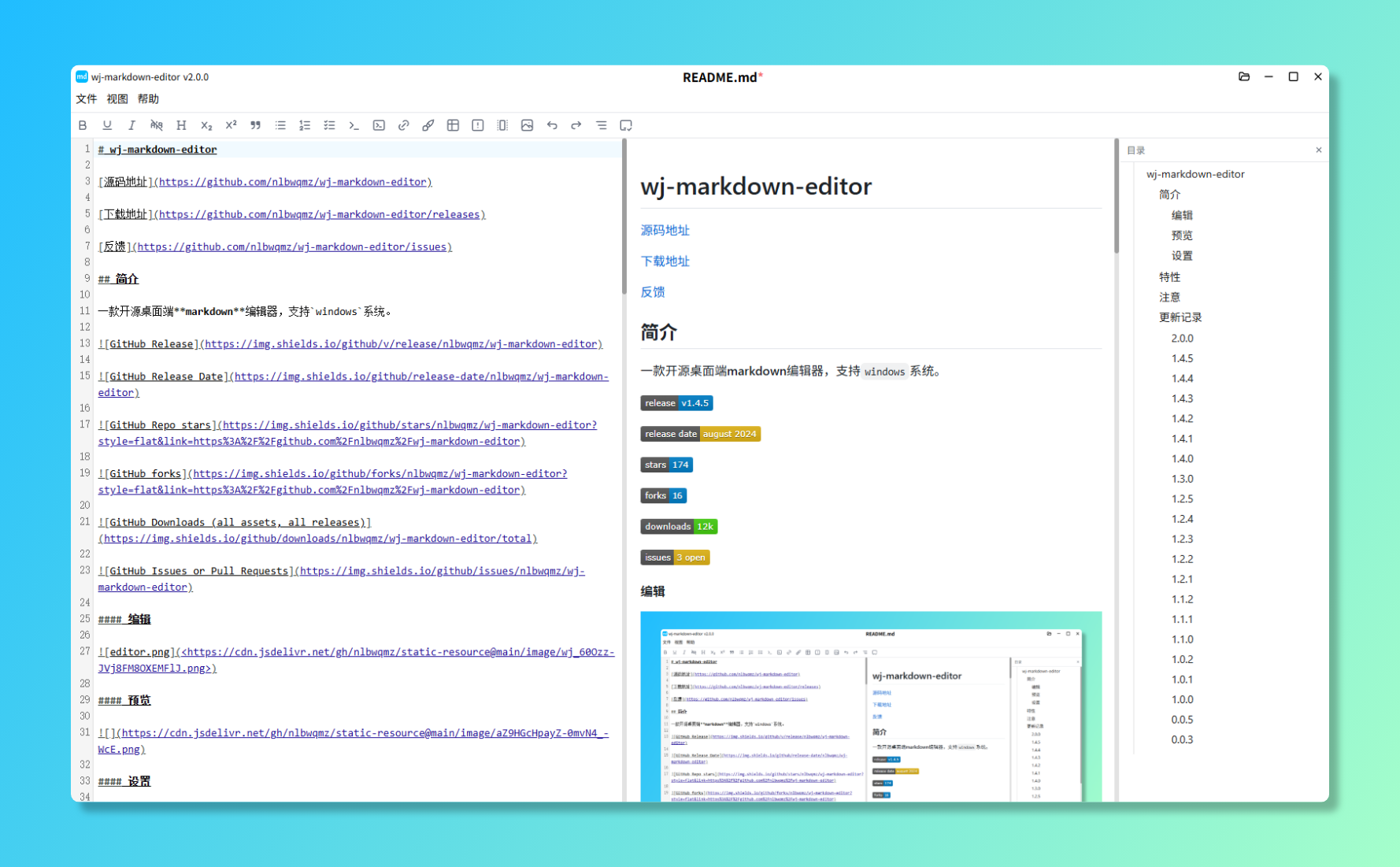Viewport: 1400px width, 867px height.
Task: Insert a table
Action: click(453, 125)
